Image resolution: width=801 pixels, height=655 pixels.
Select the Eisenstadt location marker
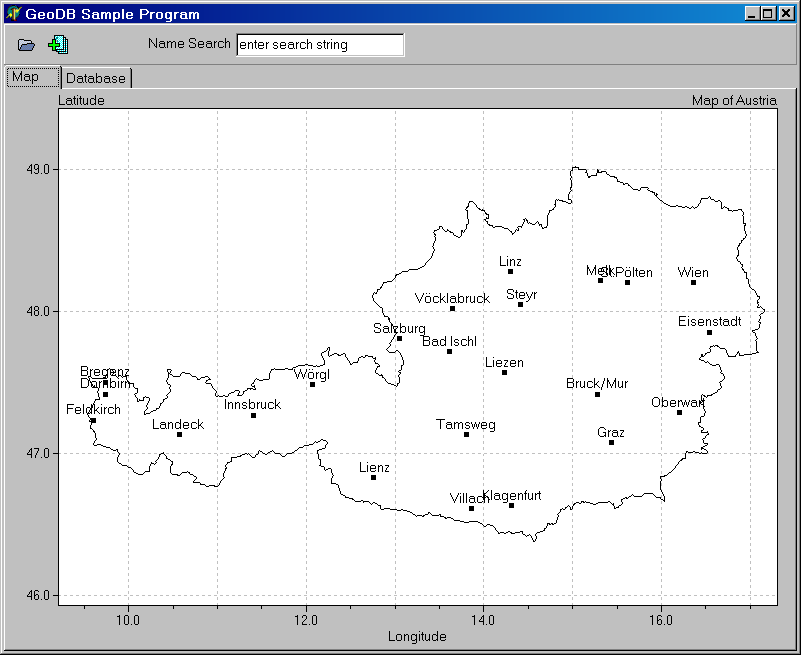coord(709,332)
